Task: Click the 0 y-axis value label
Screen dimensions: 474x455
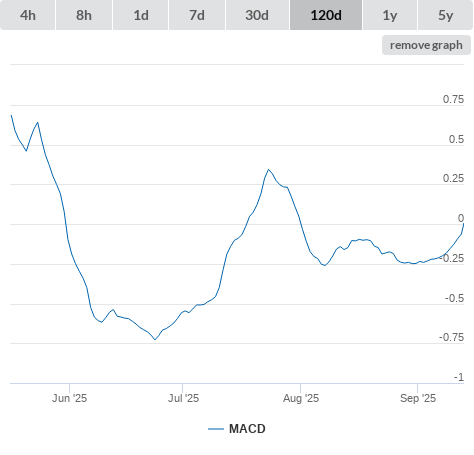Action: pos(461,218)
